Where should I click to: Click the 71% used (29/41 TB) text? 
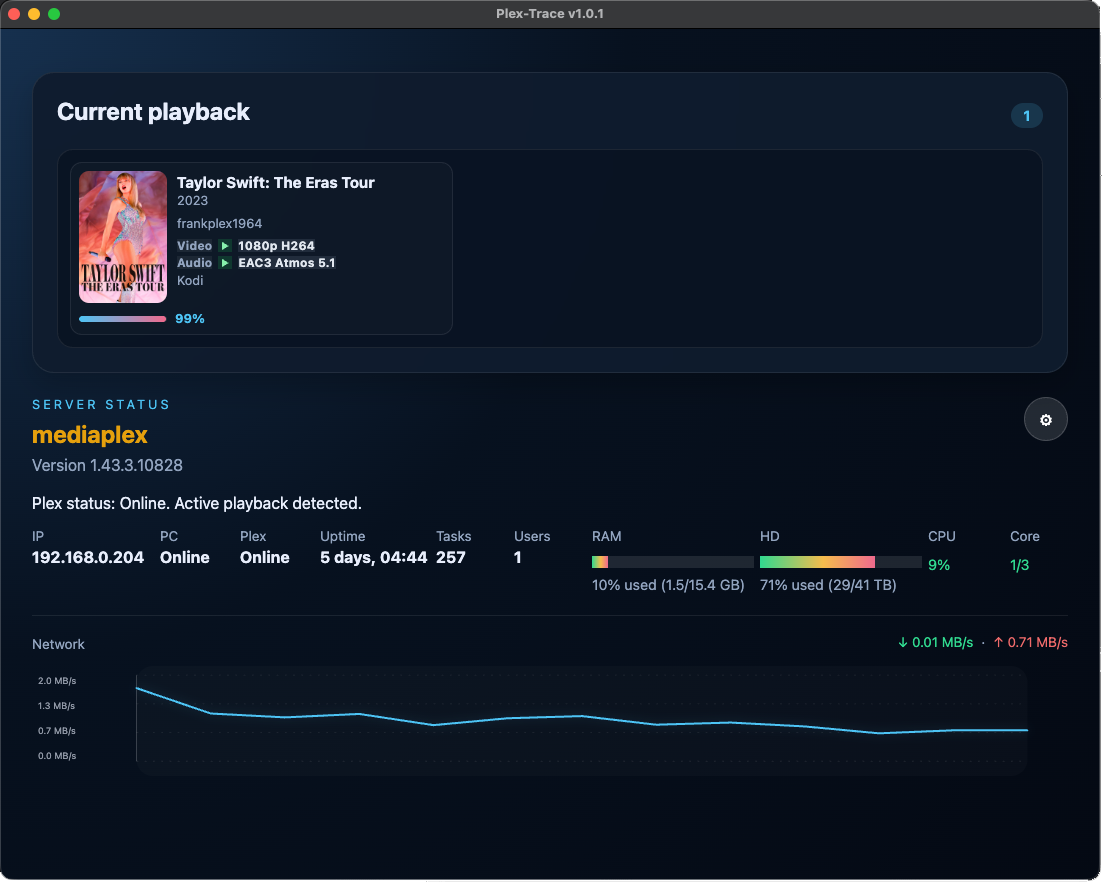tap(828, 585)
